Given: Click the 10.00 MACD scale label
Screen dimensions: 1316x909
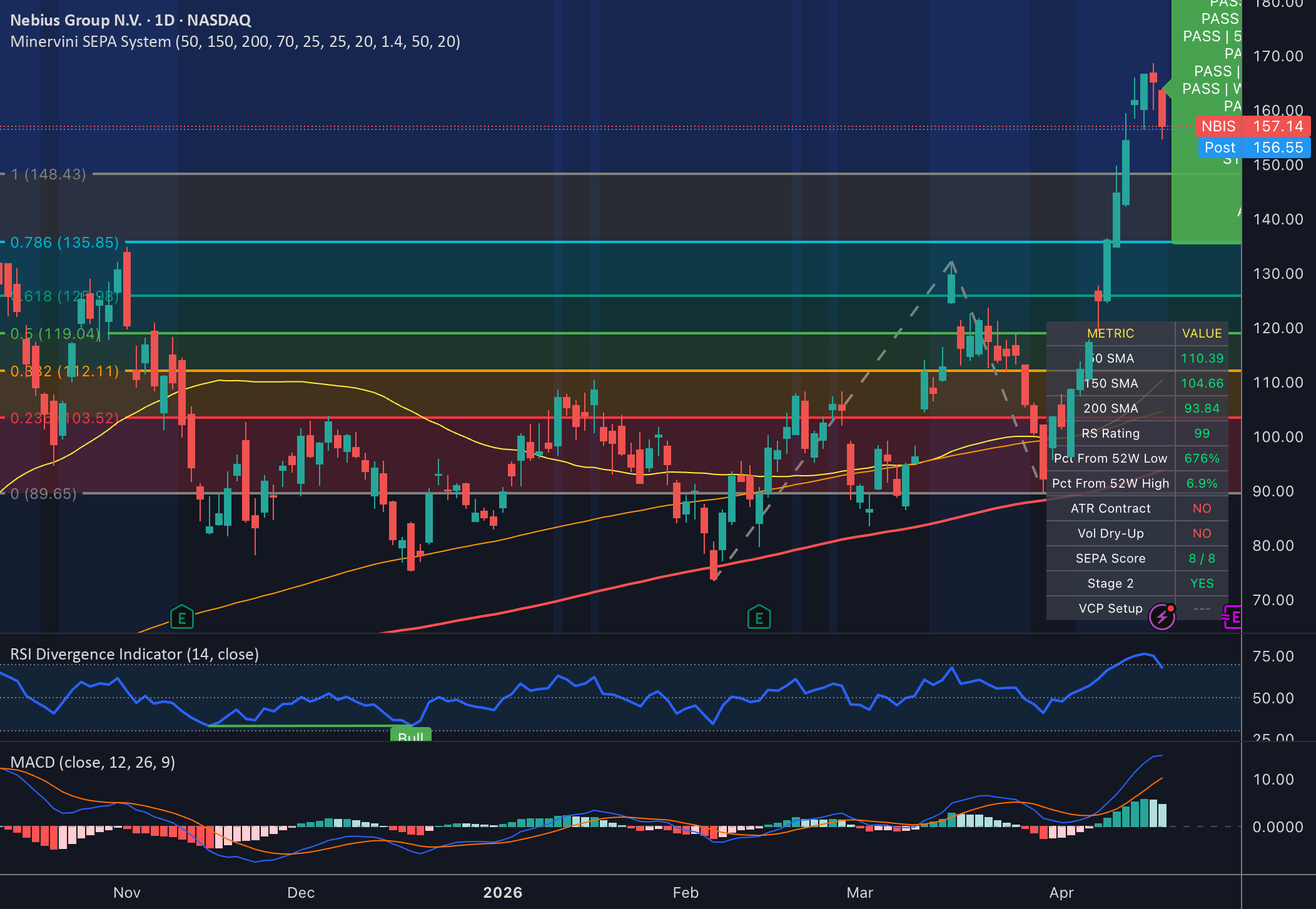Looking at the screenshot, I should (1273, 780).
